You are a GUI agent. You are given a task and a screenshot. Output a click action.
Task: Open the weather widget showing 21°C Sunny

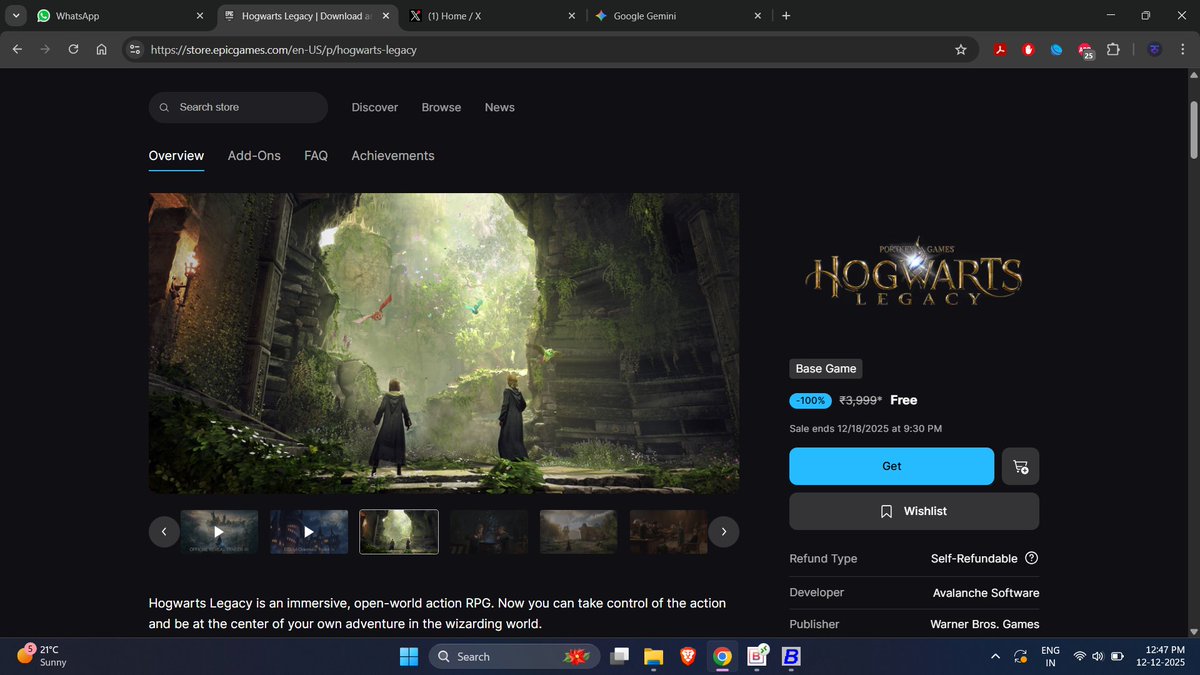(42, 656)
